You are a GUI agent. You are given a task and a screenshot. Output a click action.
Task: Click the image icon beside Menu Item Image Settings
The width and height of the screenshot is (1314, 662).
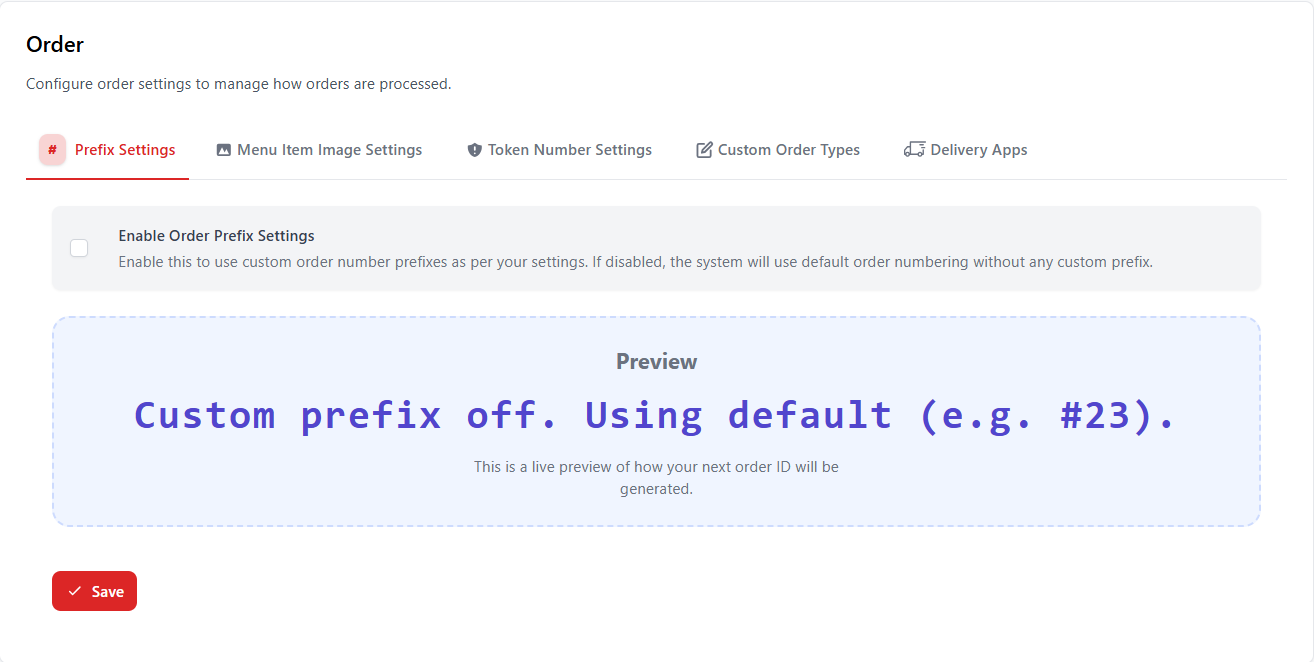tap(224, 150)
